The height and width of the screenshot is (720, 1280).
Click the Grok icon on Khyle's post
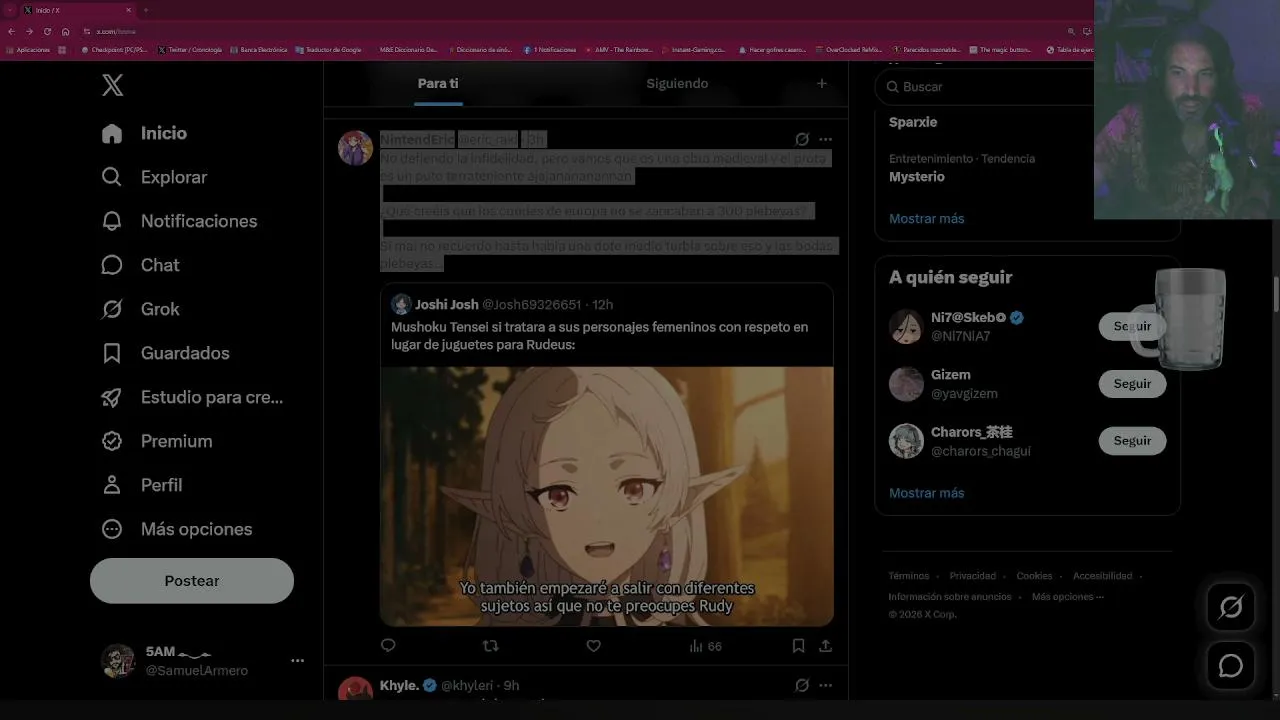pos(802,685)
